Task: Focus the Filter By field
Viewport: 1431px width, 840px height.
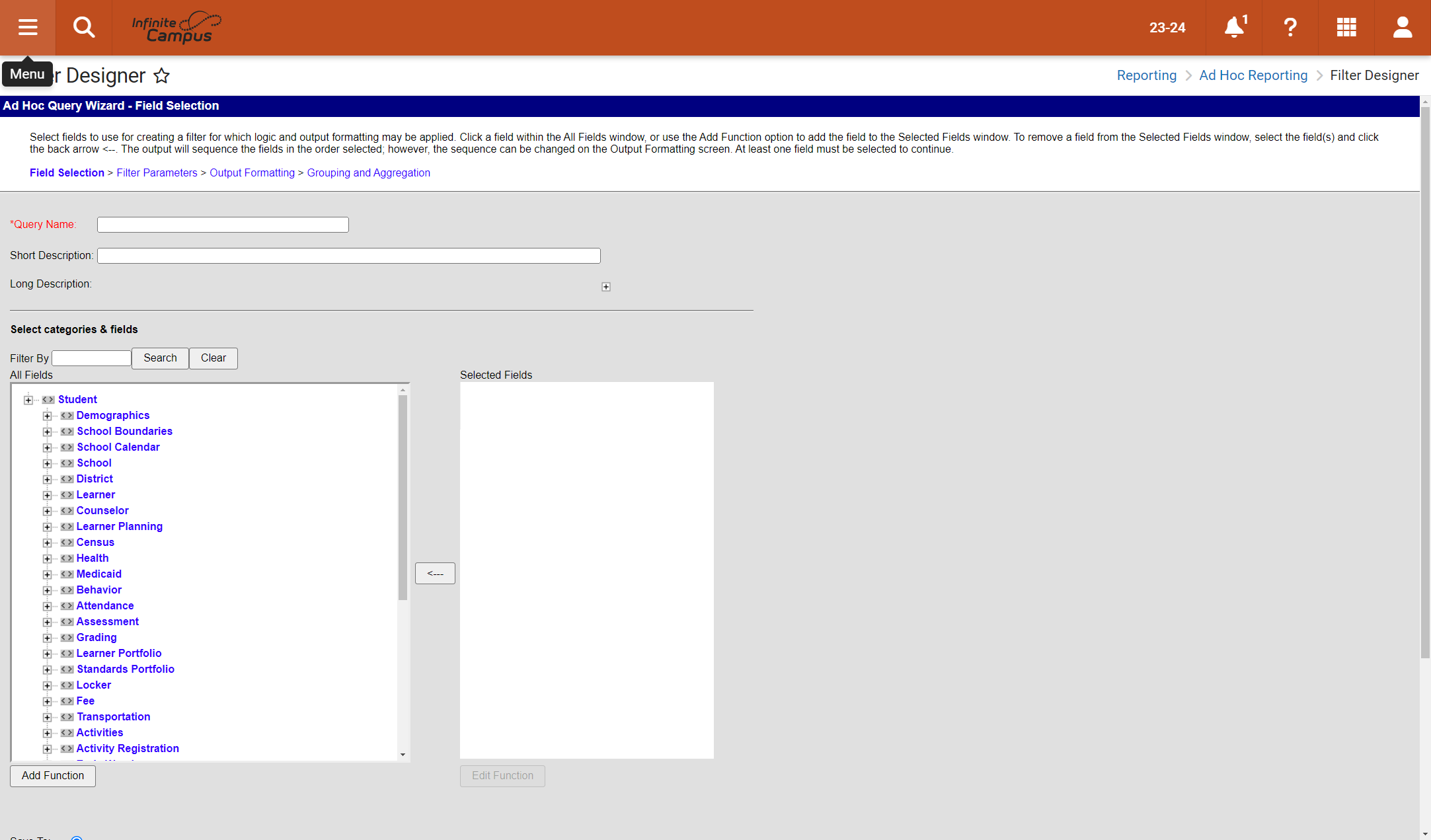Action: [x=91, y=358]
